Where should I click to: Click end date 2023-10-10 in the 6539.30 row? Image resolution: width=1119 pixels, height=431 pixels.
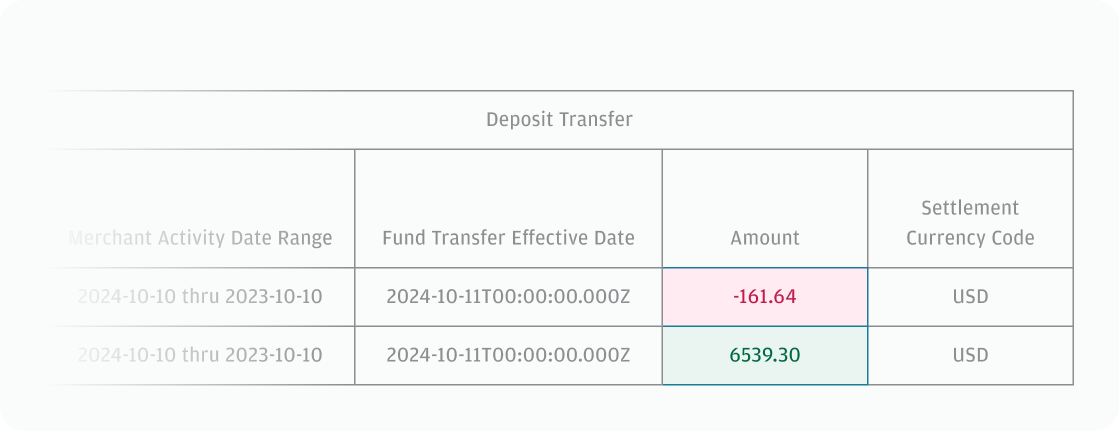pos(274,355)
